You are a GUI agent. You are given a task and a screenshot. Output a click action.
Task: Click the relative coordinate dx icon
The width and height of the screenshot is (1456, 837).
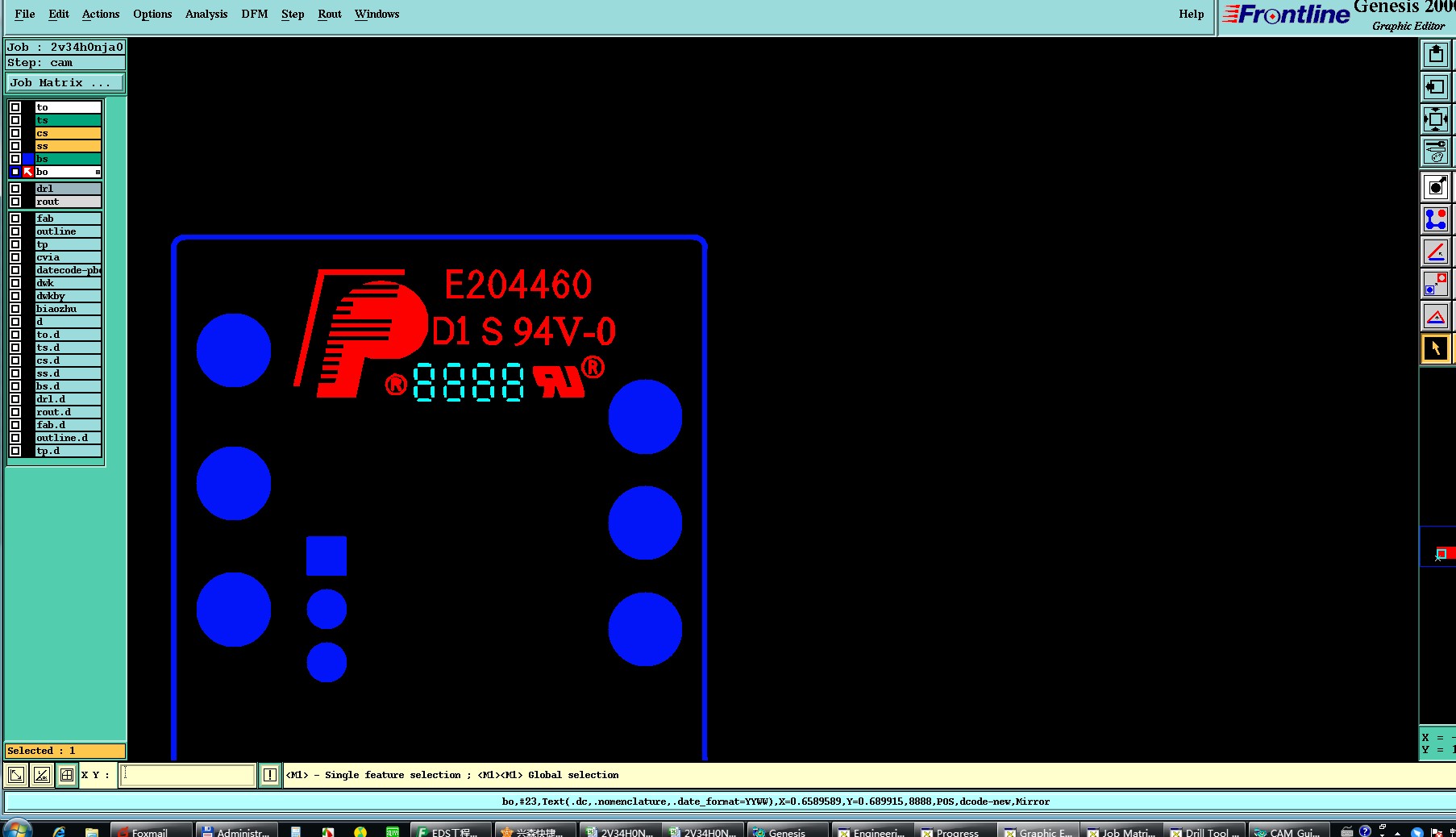point(42,776)
